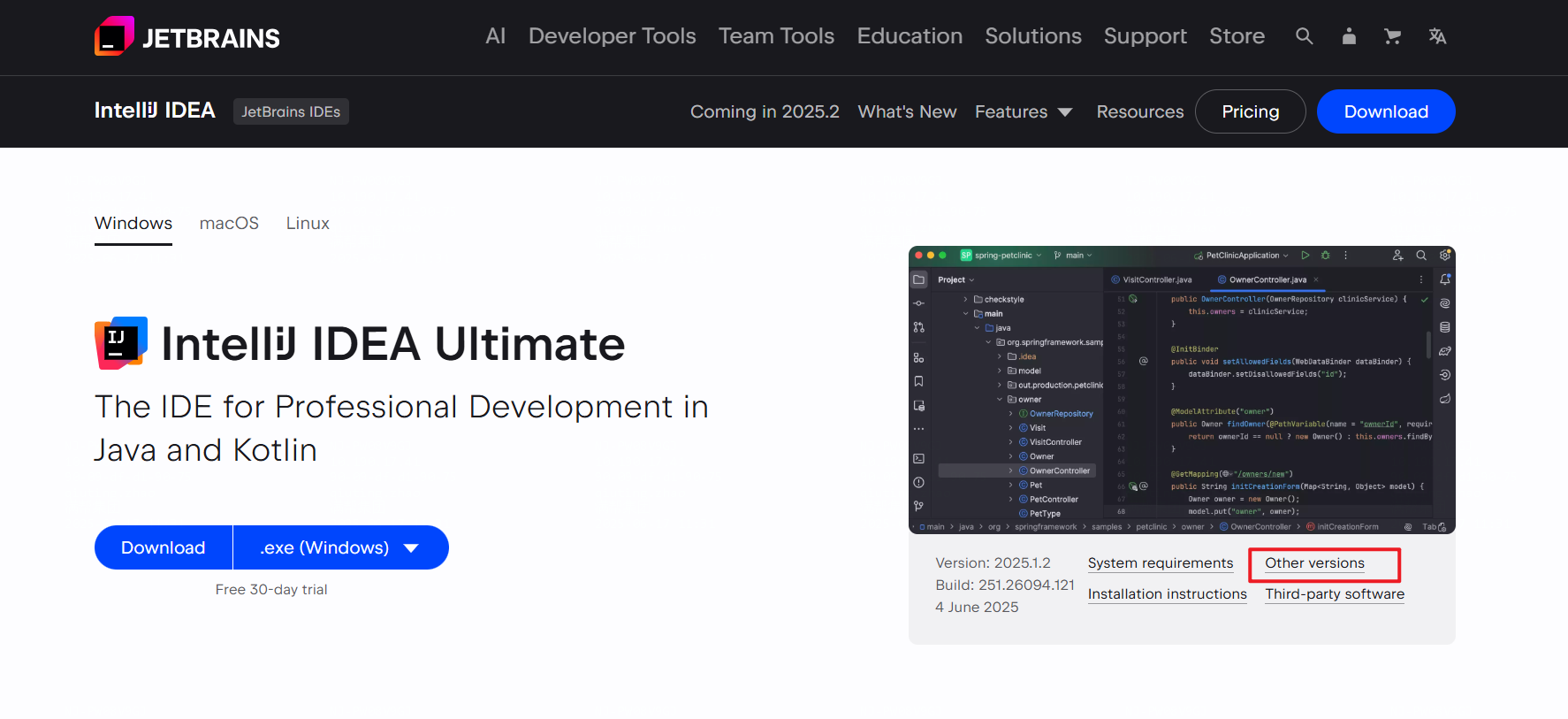
Task: Open the Team Tools menu
Action: pos(777,36)
